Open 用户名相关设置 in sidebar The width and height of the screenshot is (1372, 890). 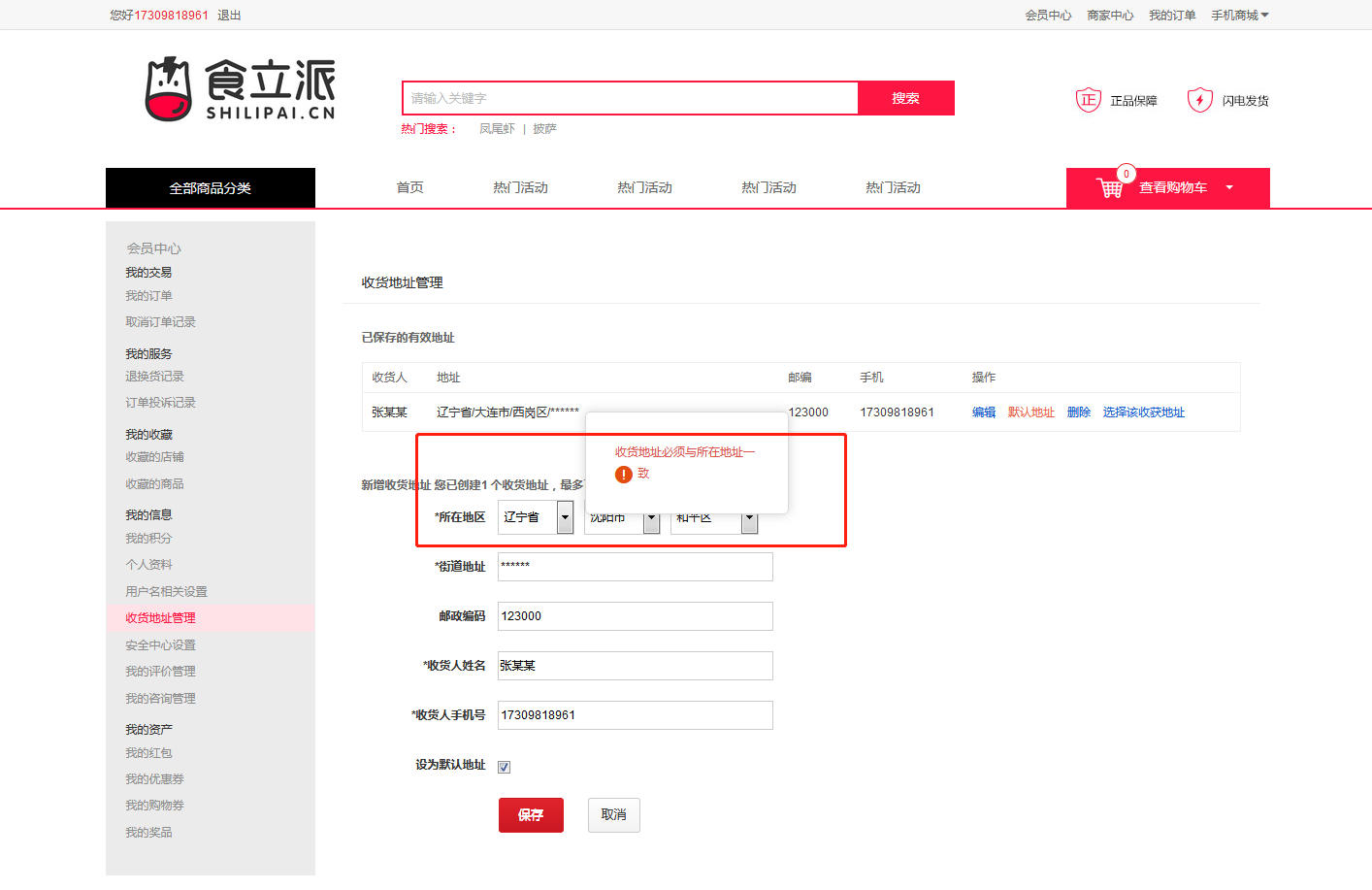pos(166,592)
